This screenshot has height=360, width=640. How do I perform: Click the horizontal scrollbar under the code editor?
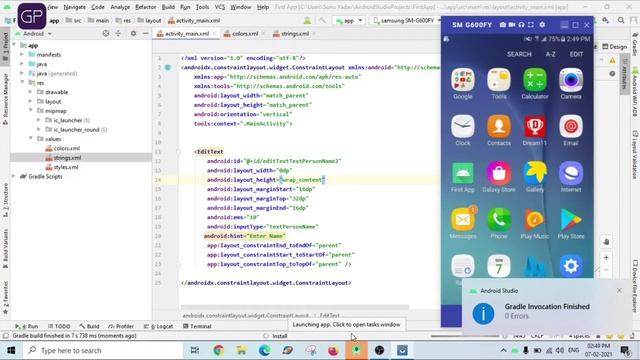pyautogui.click(x=295, y=307)
